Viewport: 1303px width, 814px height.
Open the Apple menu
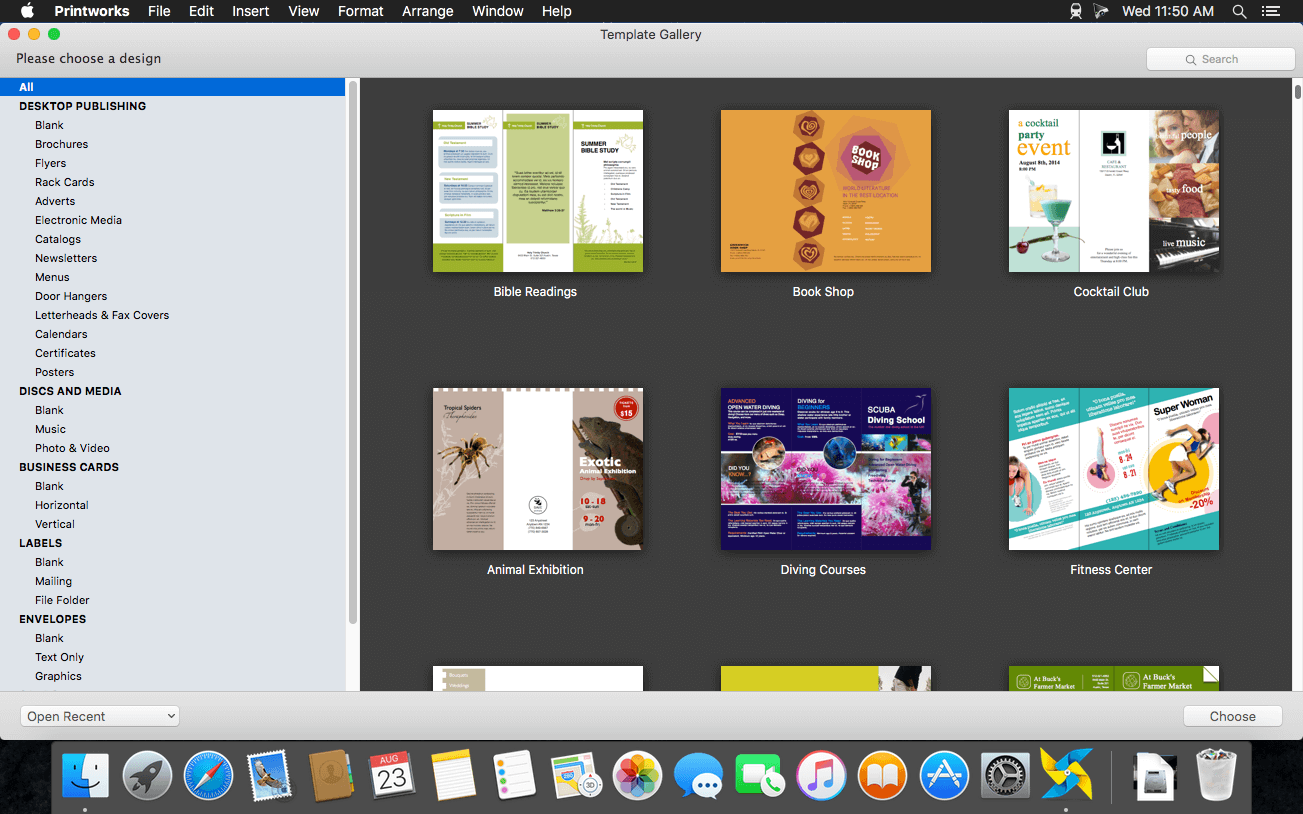coord(27,11)
